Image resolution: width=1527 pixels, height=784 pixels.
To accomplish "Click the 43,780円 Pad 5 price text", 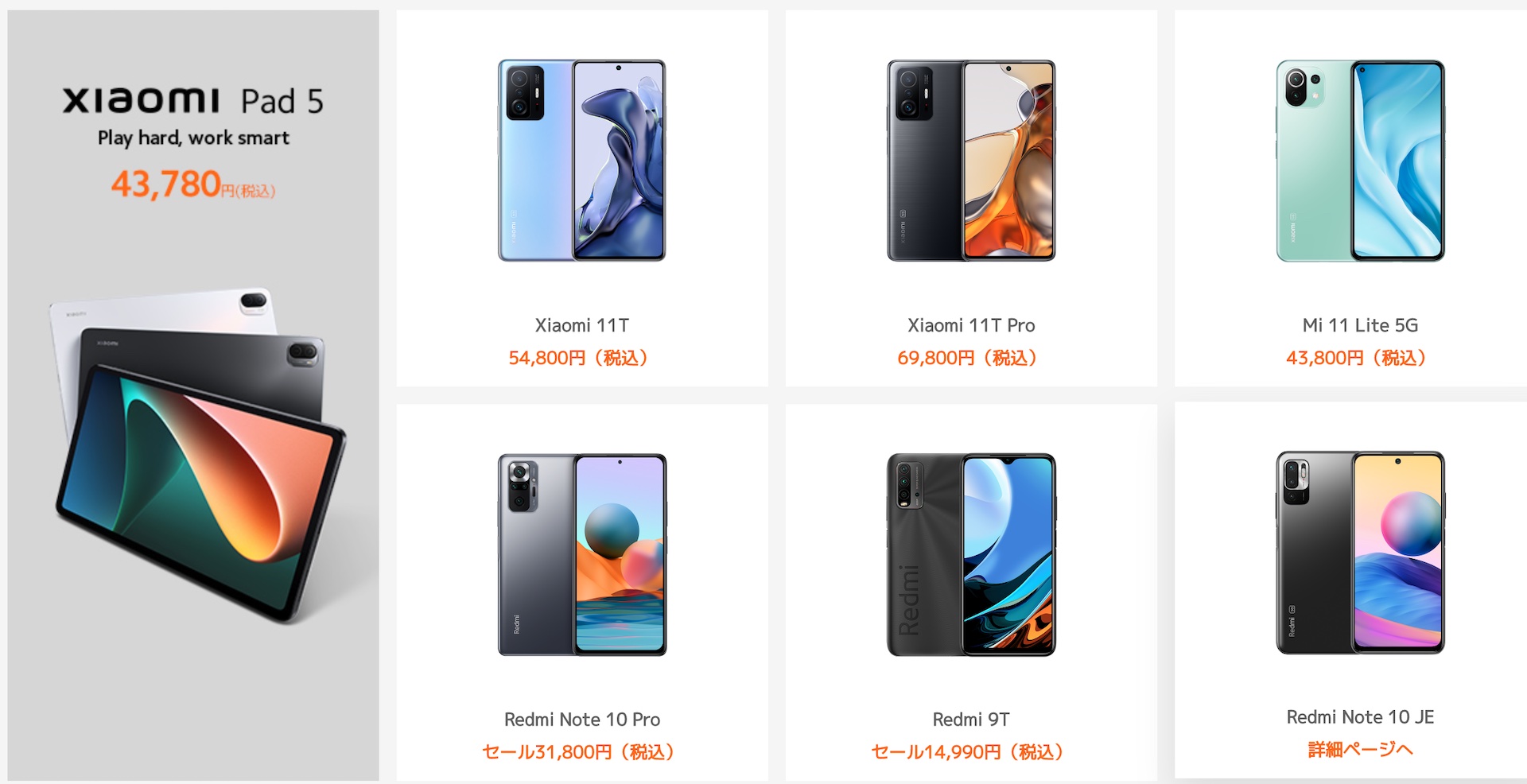I will click(193, 184).
